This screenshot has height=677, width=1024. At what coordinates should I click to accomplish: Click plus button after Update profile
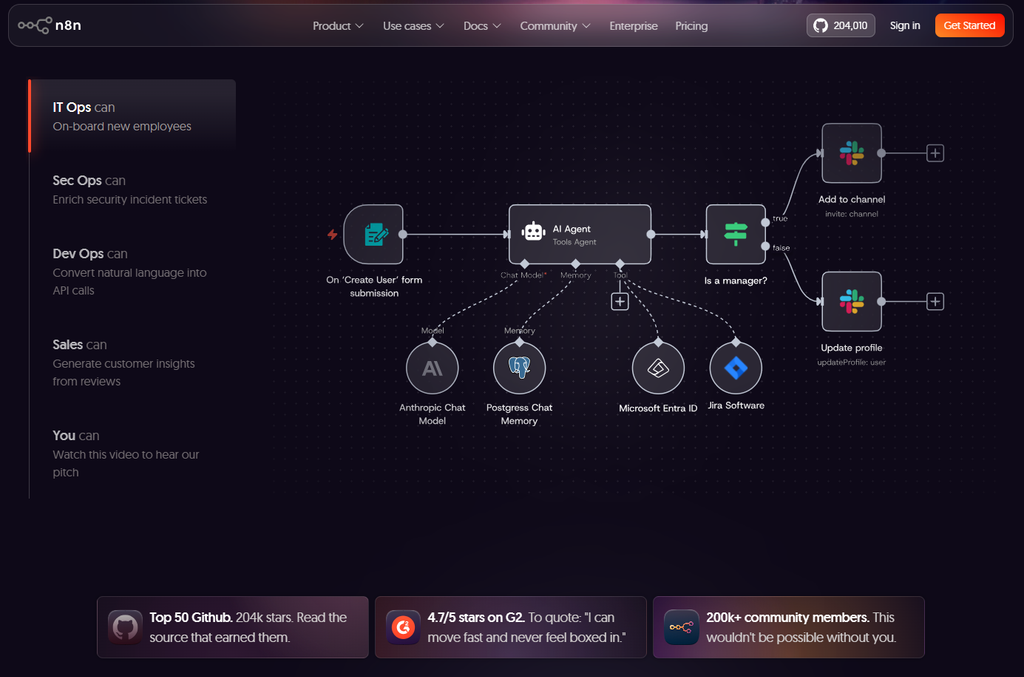[935, 302]
